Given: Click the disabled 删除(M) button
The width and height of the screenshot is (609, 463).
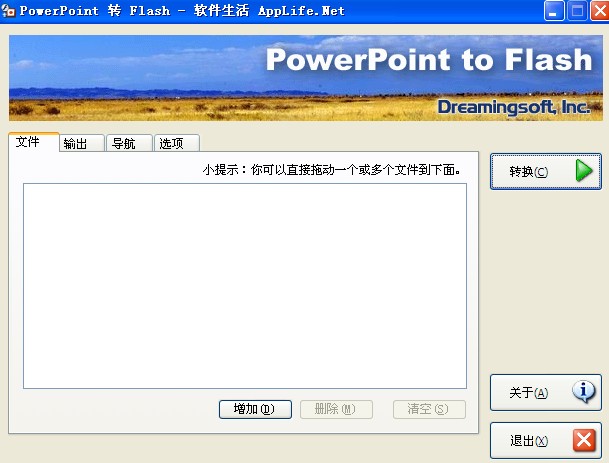Looking at the screenshot, I should pos(336,409).
